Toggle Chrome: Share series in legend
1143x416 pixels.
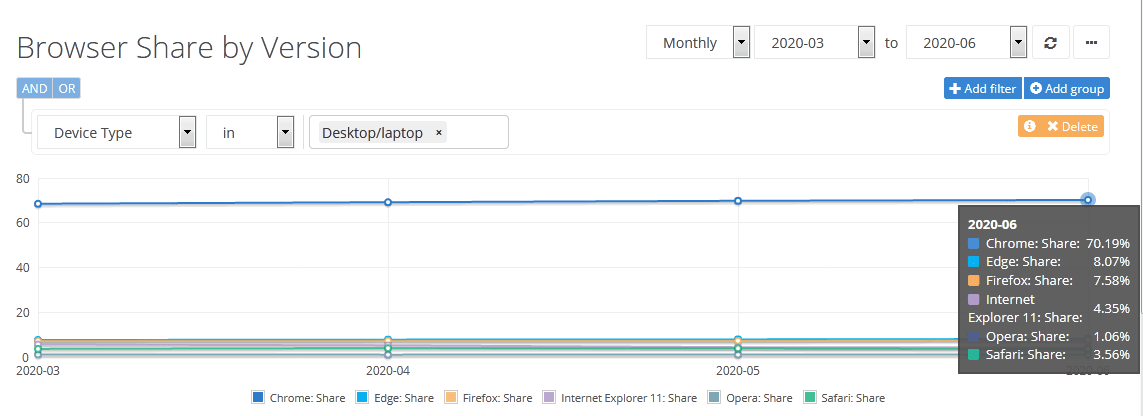point(299,398)
